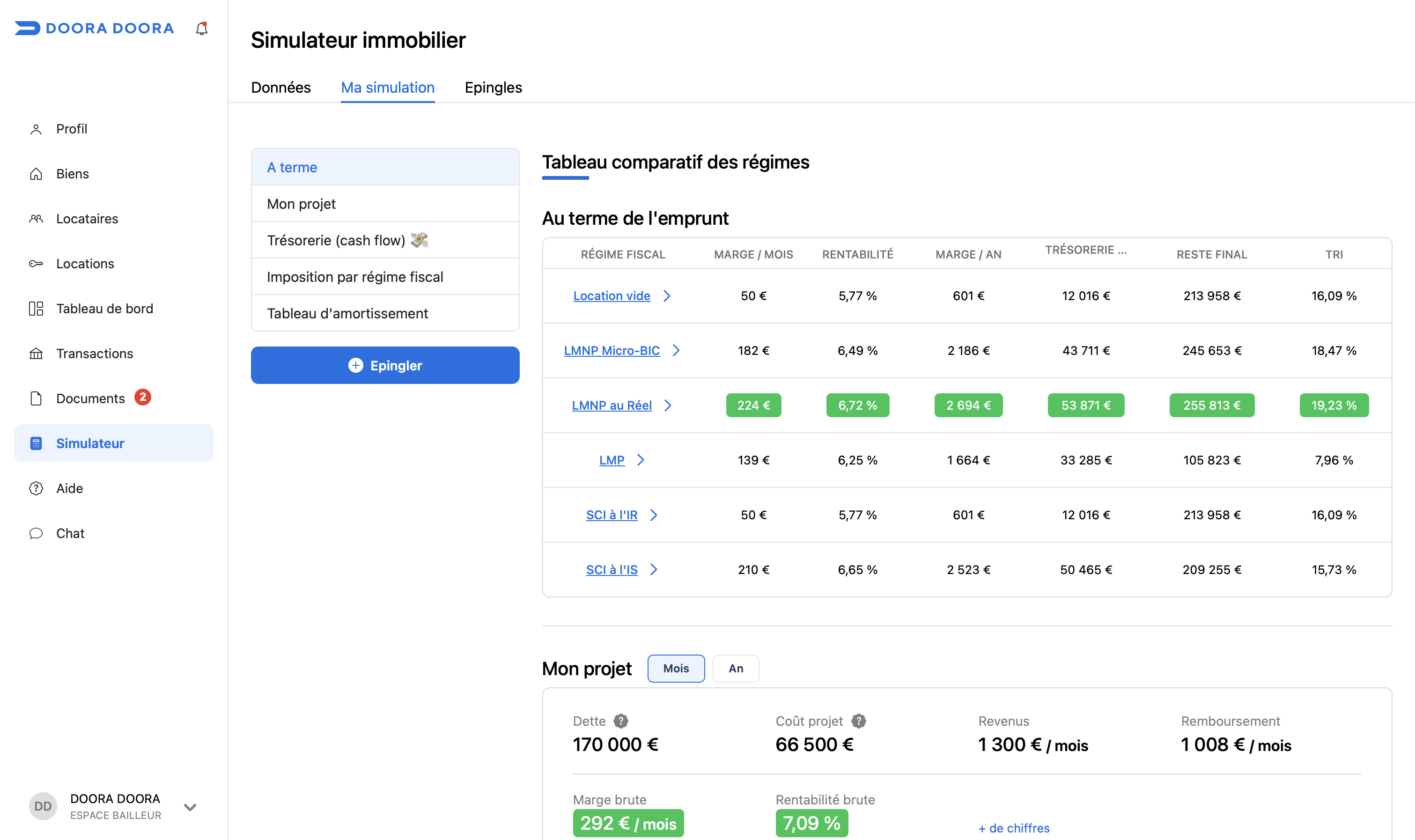Click the Biens house icon
This screenshot has height=840, width=1415.
(x=36, y=174)
